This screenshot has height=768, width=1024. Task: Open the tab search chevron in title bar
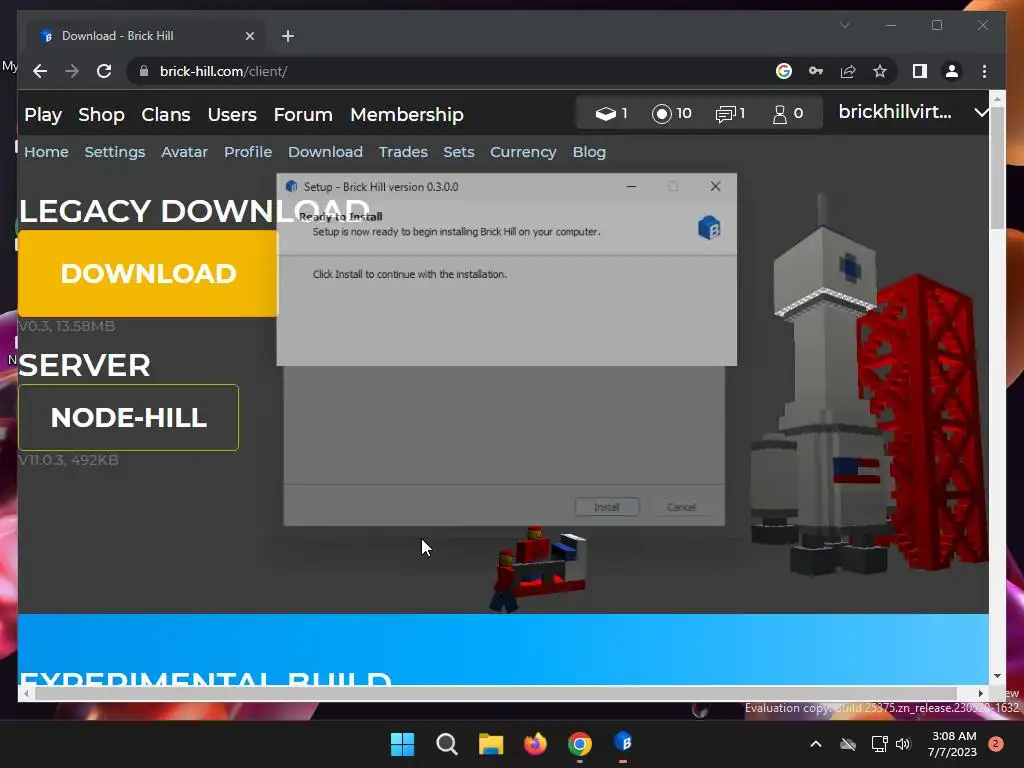click(x=844, y=25)
